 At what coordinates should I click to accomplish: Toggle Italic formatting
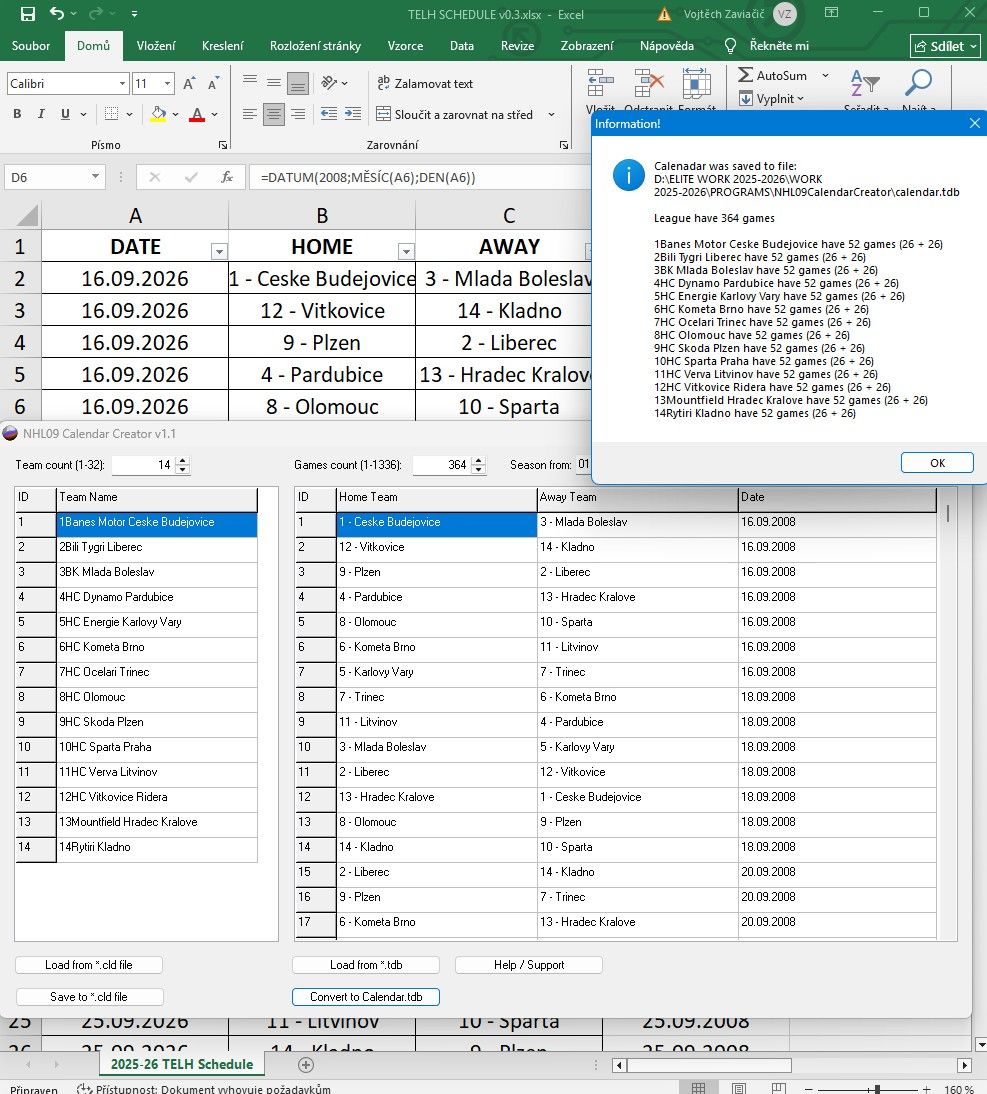pos(41,114)
